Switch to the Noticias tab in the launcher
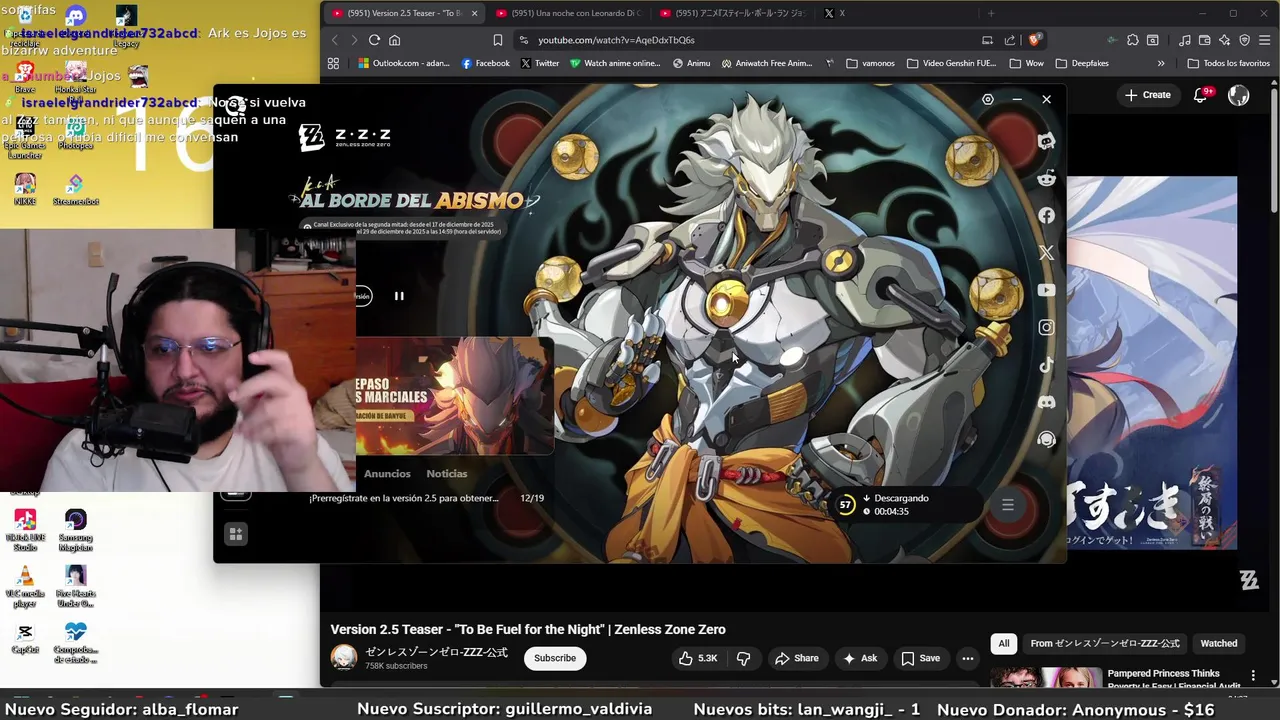The width and height of the screenshot is (1280, 720). pos(447,474)
